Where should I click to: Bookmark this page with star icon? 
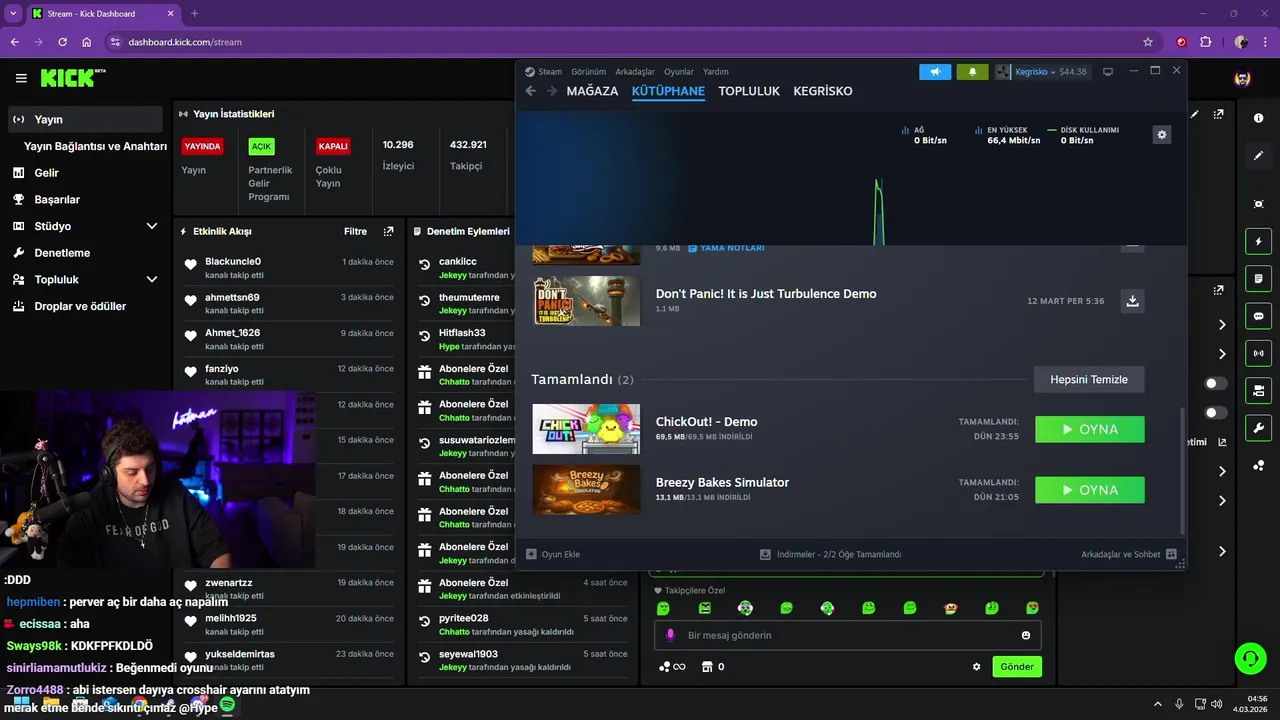pos(1148,42)
